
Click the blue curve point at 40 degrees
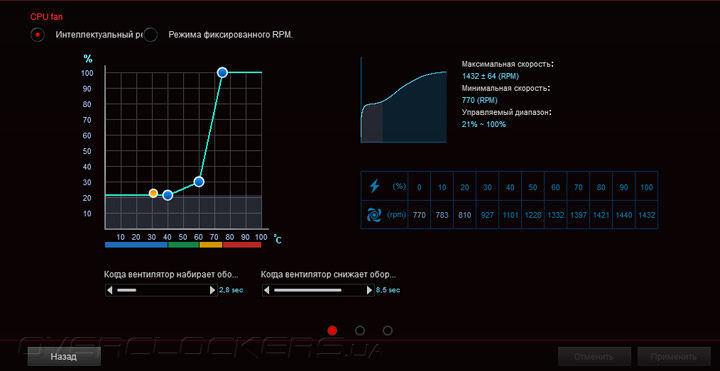click(168, 195)
